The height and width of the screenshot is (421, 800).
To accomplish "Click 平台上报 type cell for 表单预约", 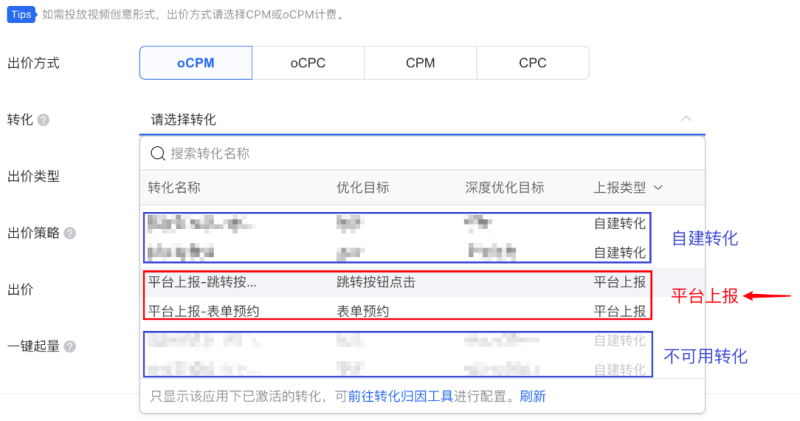I will point(620,311).
